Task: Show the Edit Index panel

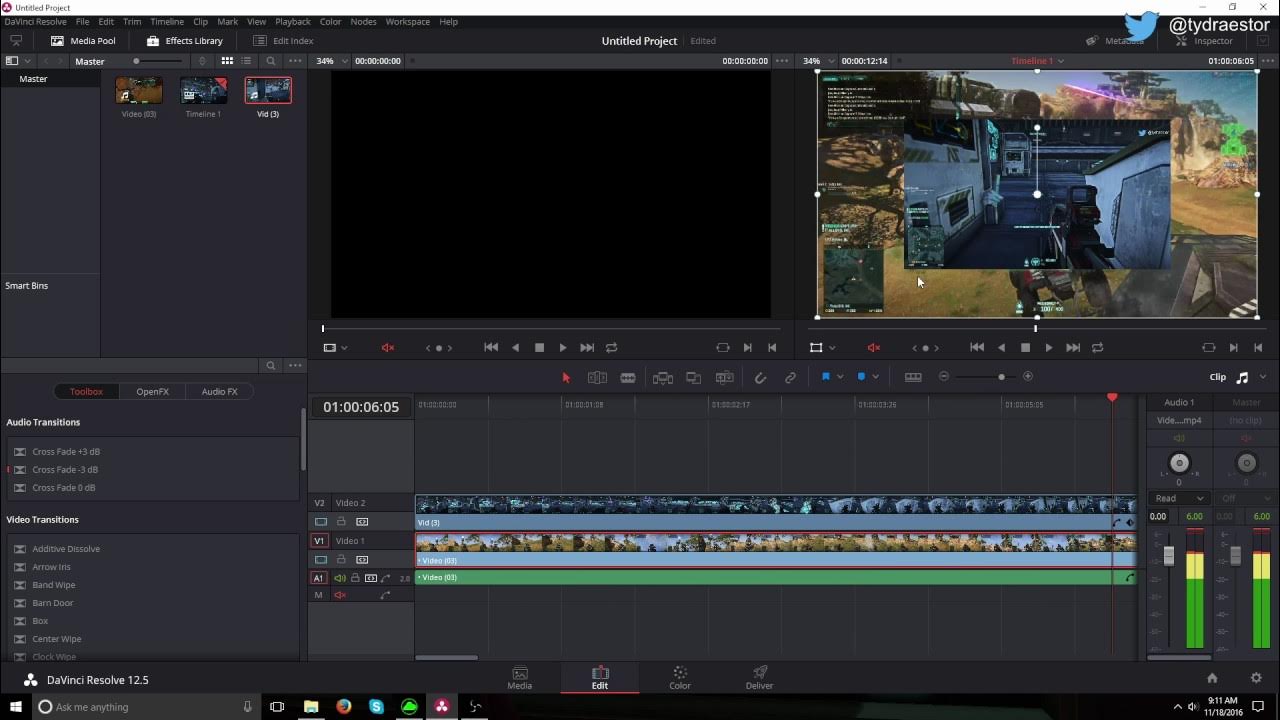Action: [x=283, y=41]
